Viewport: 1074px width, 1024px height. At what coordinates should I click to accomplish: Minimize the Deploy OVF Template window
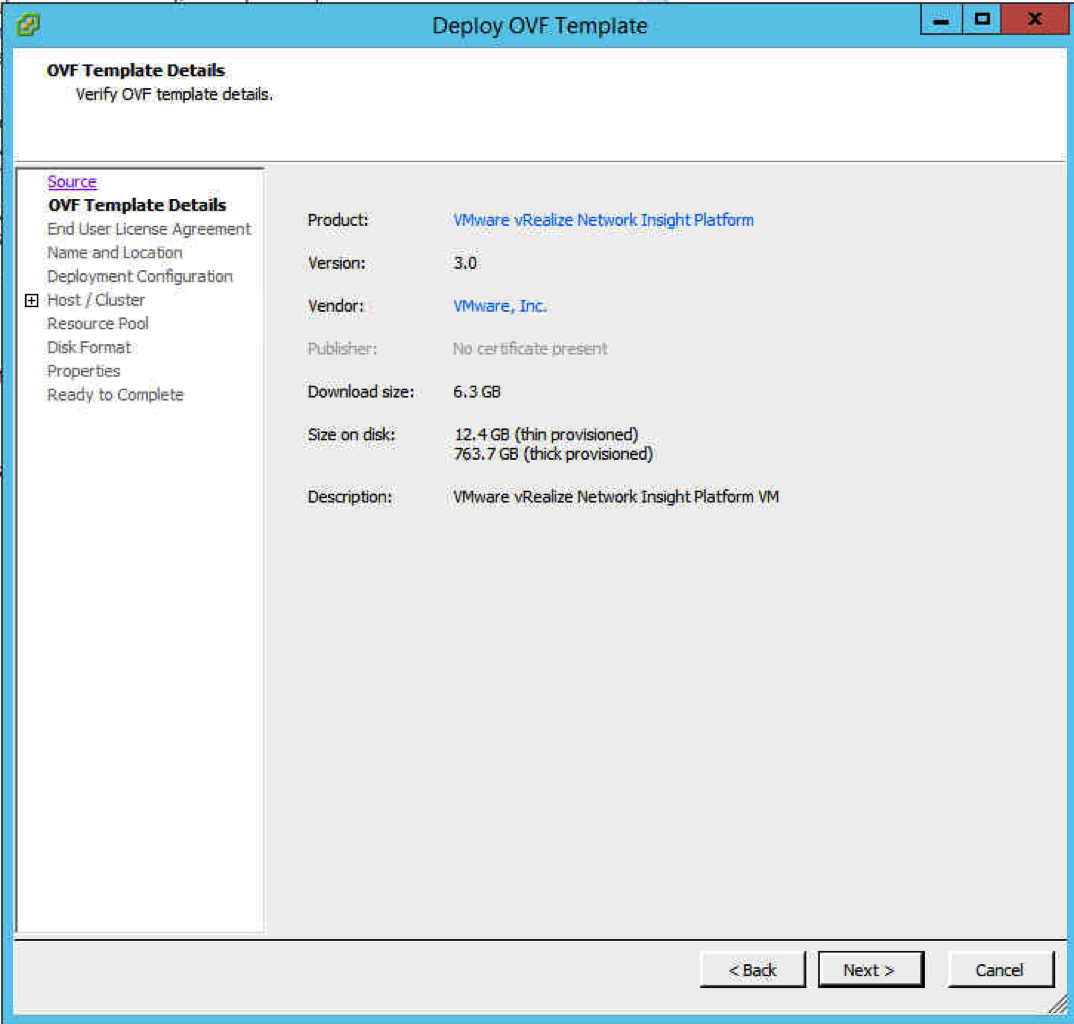pyautogui.click(x=941, y=20)
